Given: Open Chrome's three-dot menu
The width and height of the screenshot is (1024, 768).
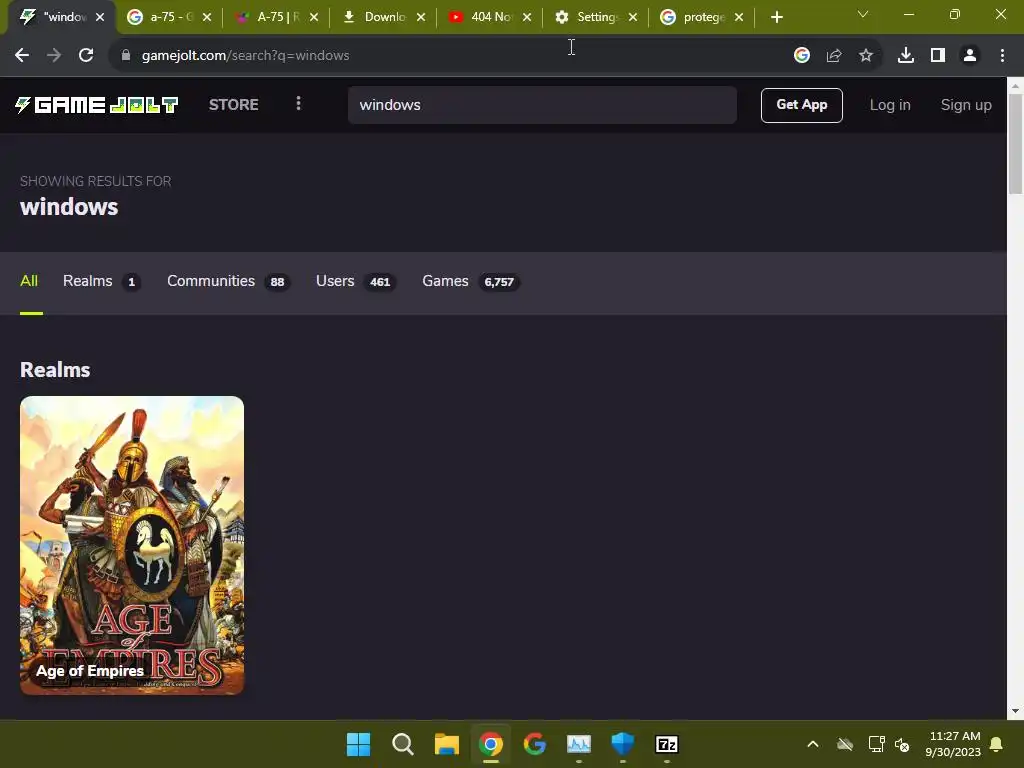Looking at the screenshot, I should coord(1002,56).
